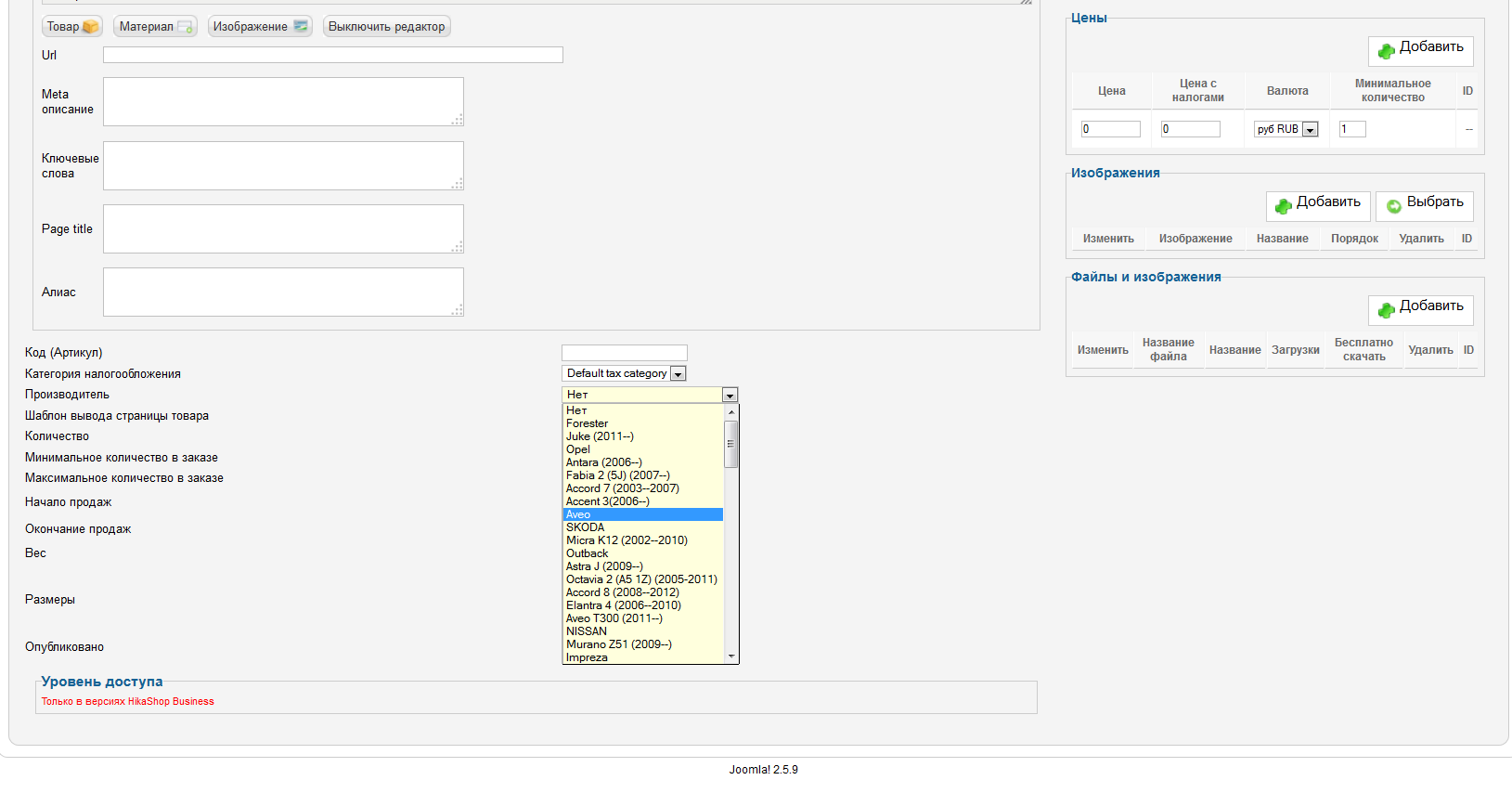Expand the руб RUB currency dropdown
Screen dimensions: 1512x793
[x=1310, y=130]
